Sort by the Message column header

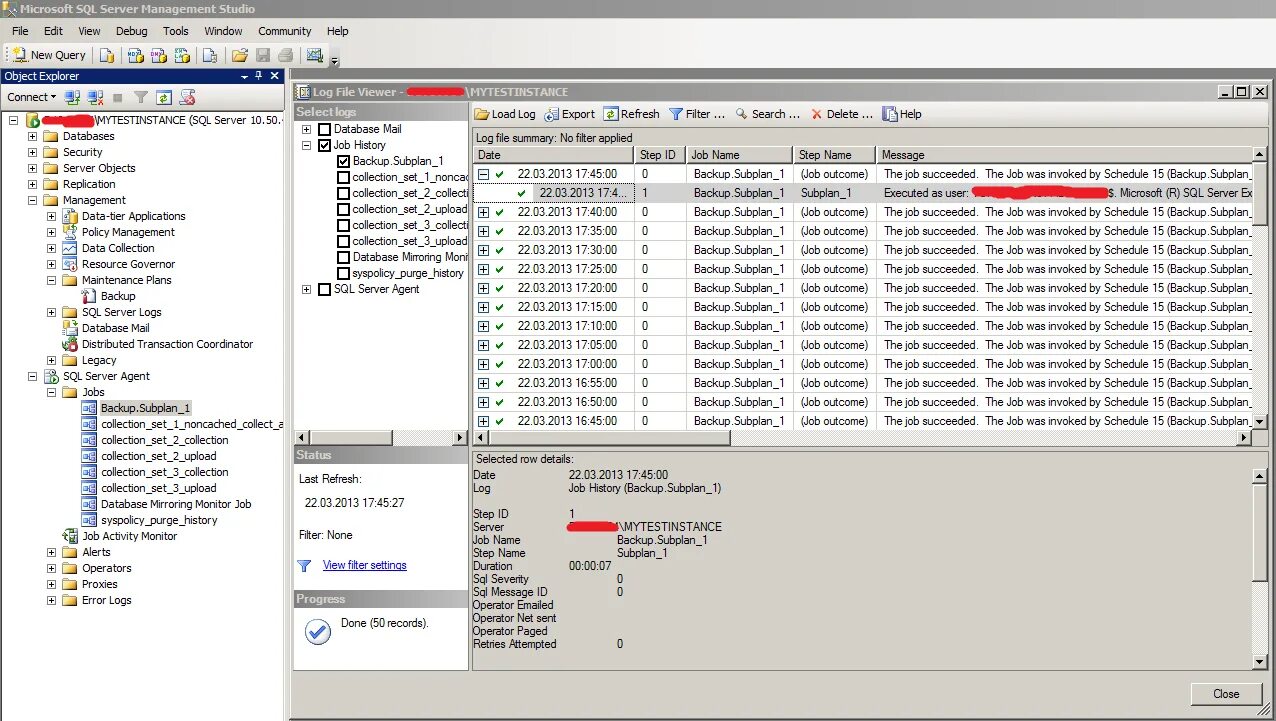pyautogui.click(x=1065, y=155)
